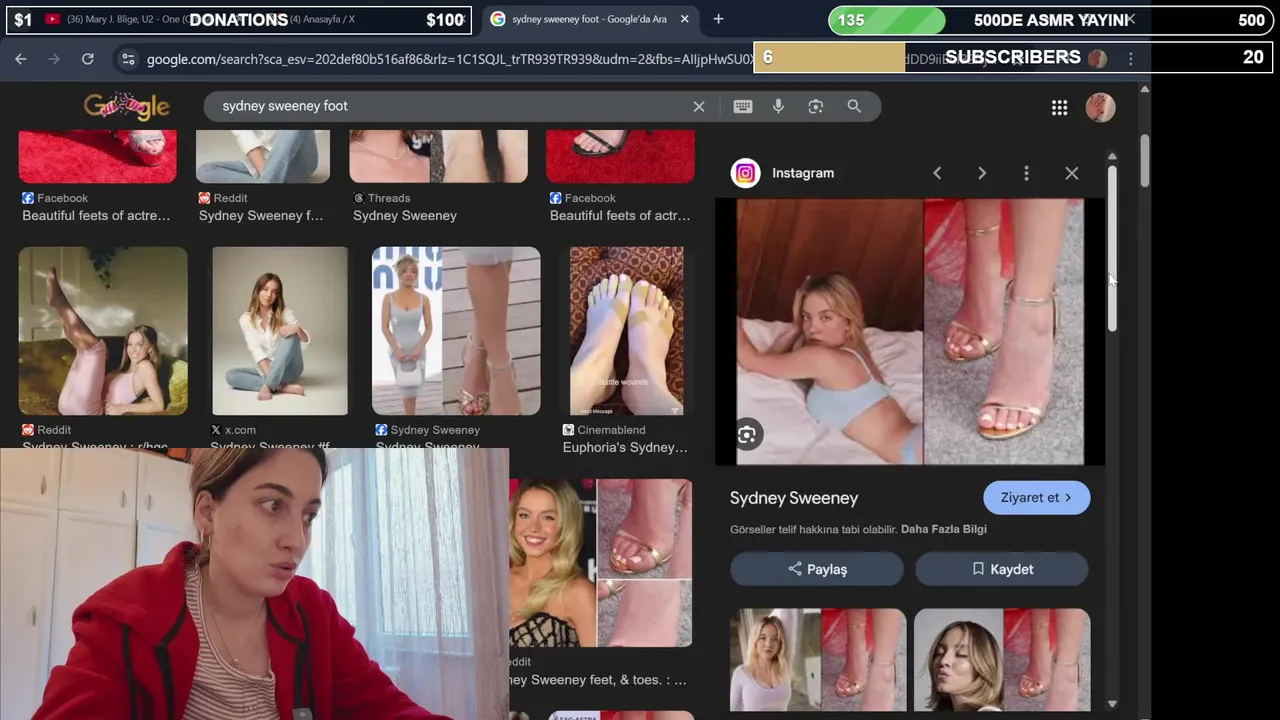Search by image with Lens icon

(x=816, y=106)
